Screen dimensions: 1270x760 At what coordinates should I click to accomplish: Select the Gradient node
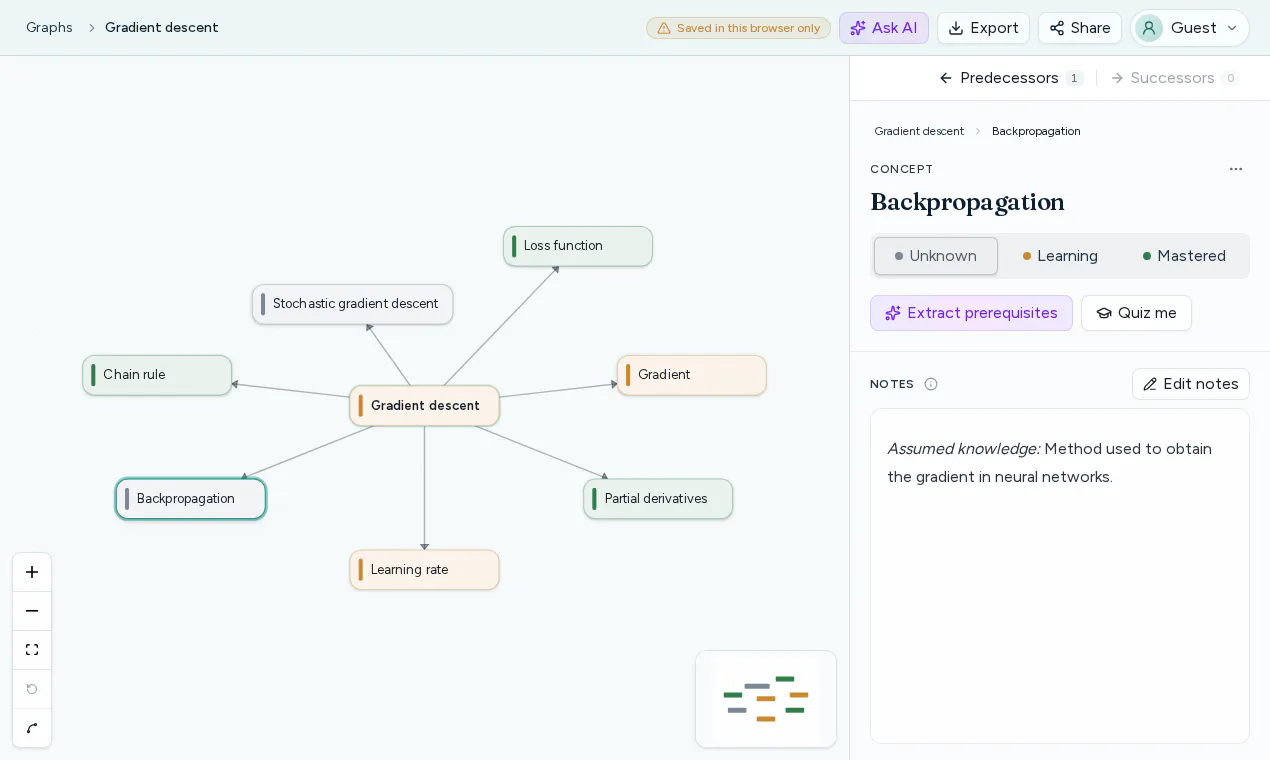click(692, 375)
